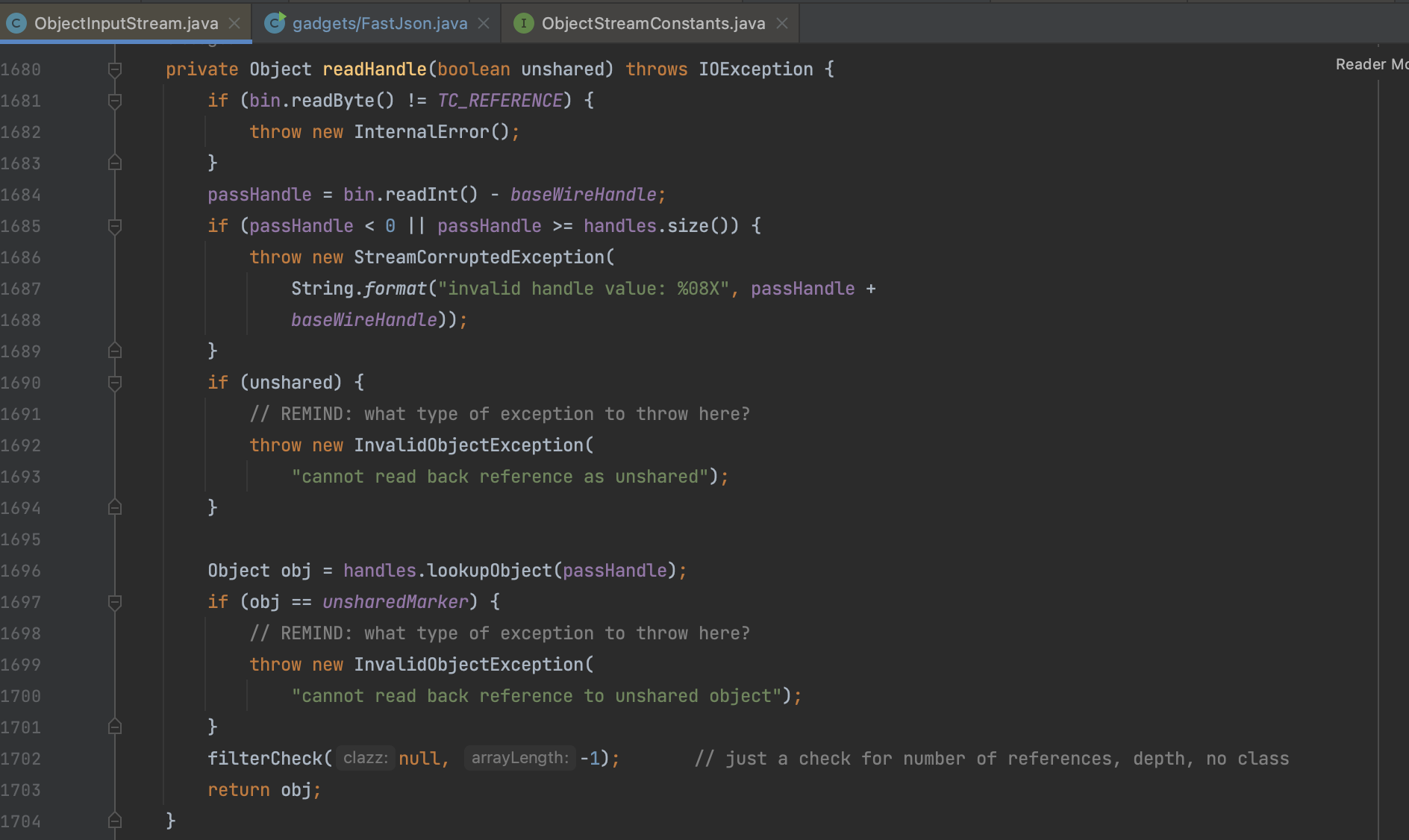Click the 'just a check' comment on line 1702
Viewport: 1409px width, 840px height.
pos(993,759)
